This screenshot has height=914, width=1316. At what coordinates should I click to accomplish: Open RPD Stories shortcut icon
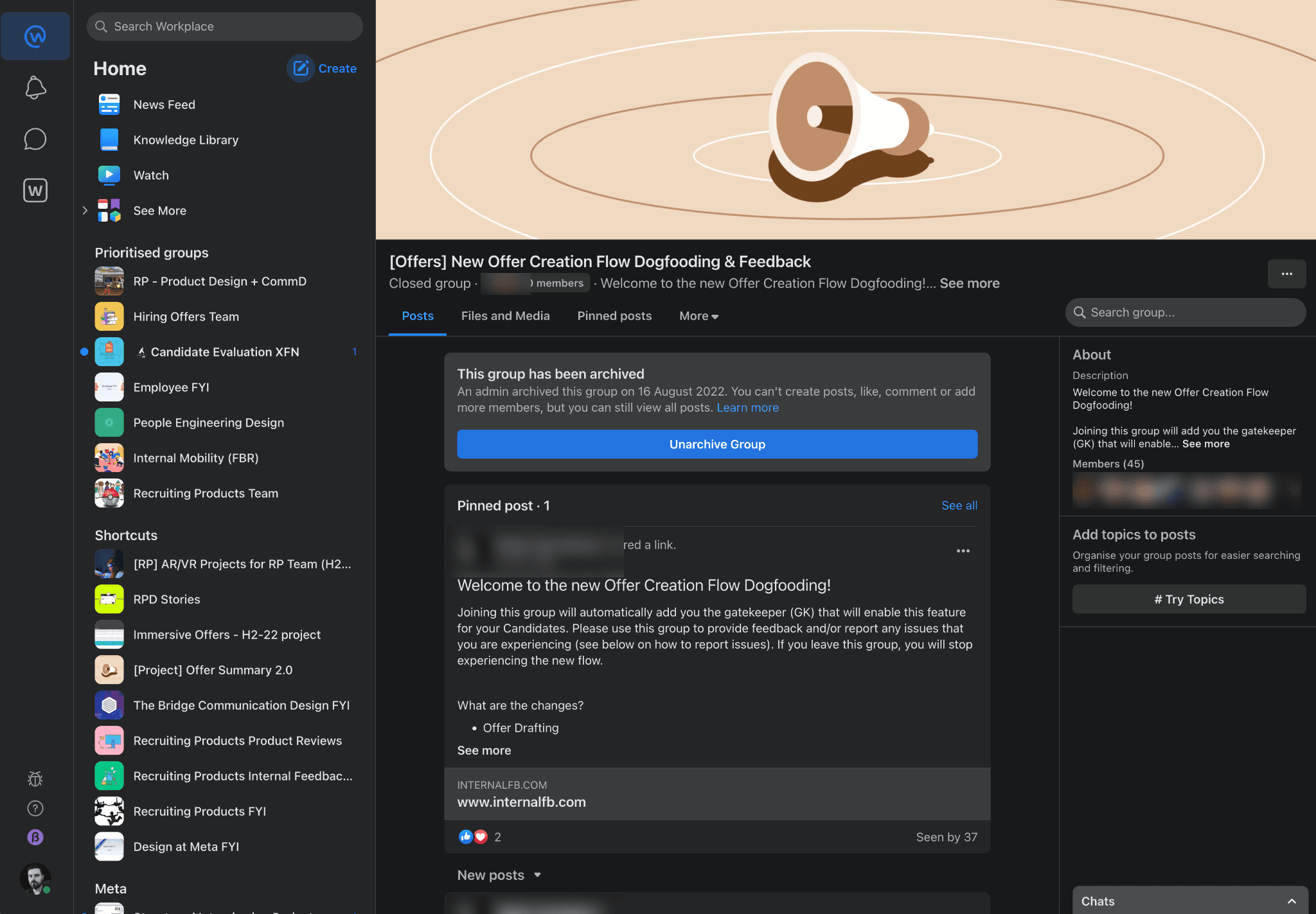[109, 599]
